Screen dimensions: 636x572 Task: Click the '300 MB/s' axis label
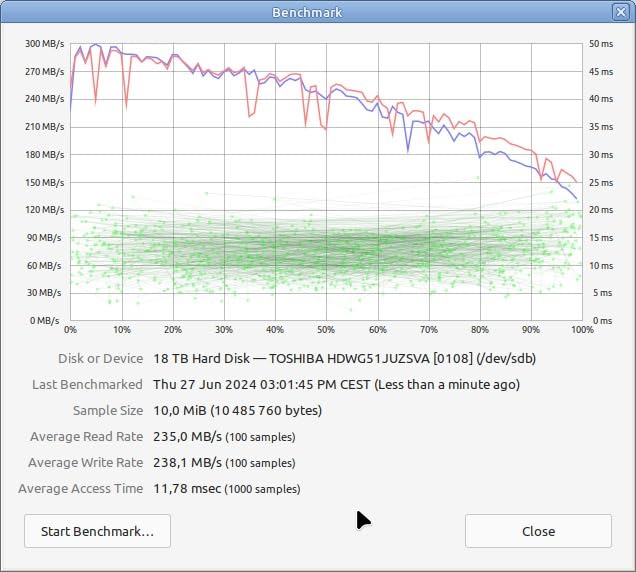[45, 44]
